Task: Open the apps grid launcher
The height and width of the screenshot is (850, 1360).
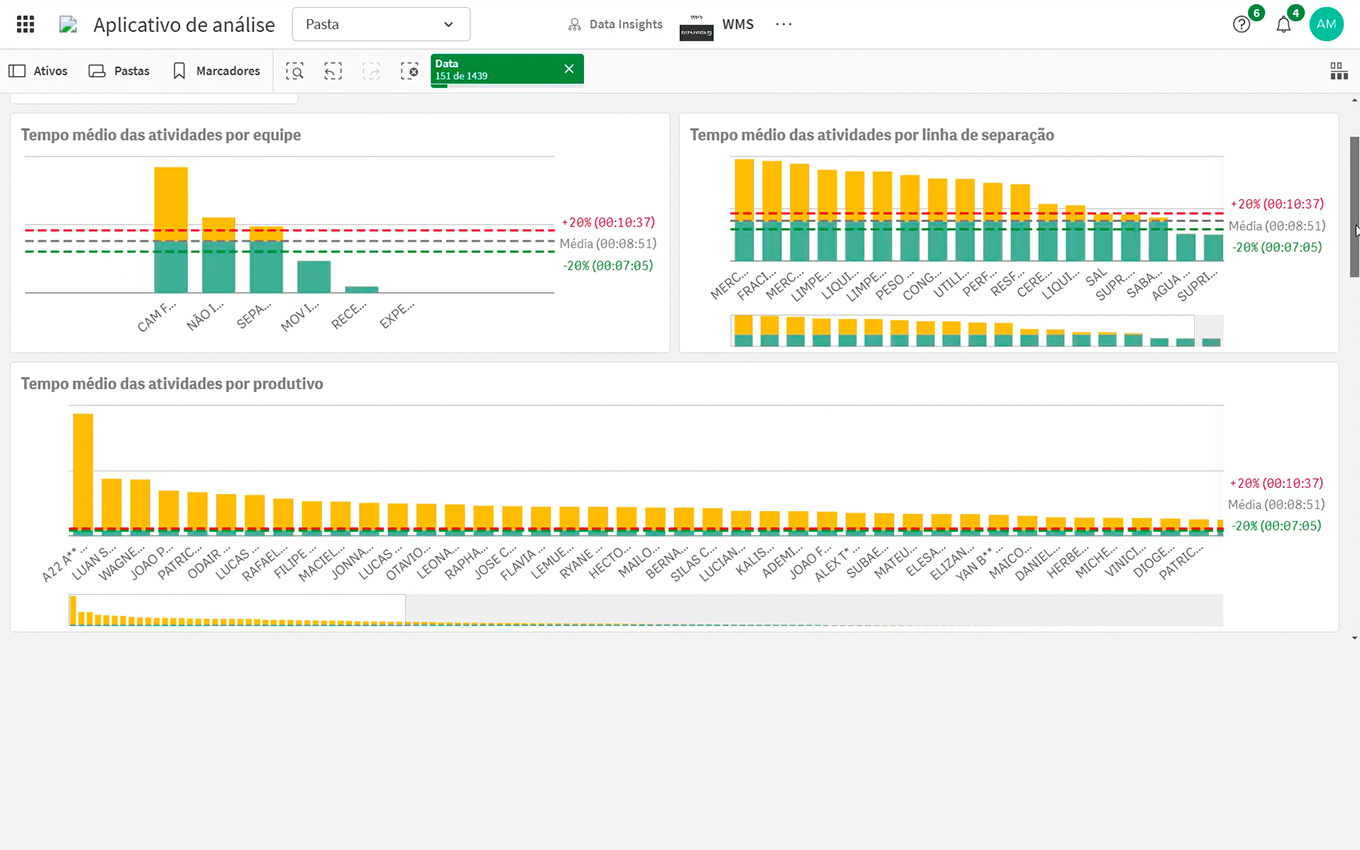Action: (x=26, y=24)
